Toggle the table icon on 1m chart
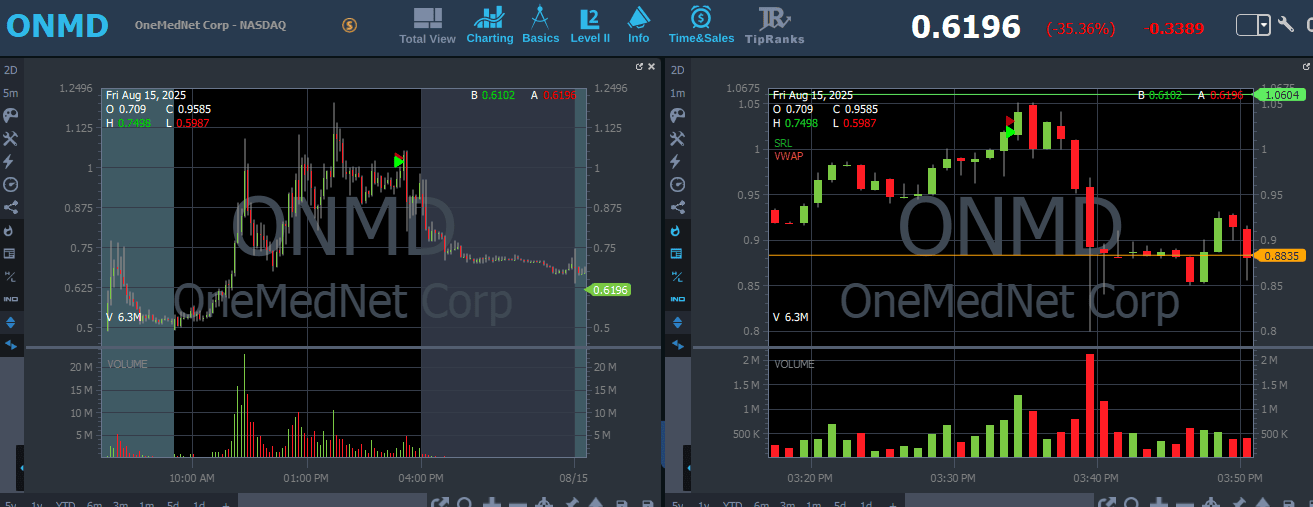This screenshot has width=1313, height=507. click(x=677, y=253)
